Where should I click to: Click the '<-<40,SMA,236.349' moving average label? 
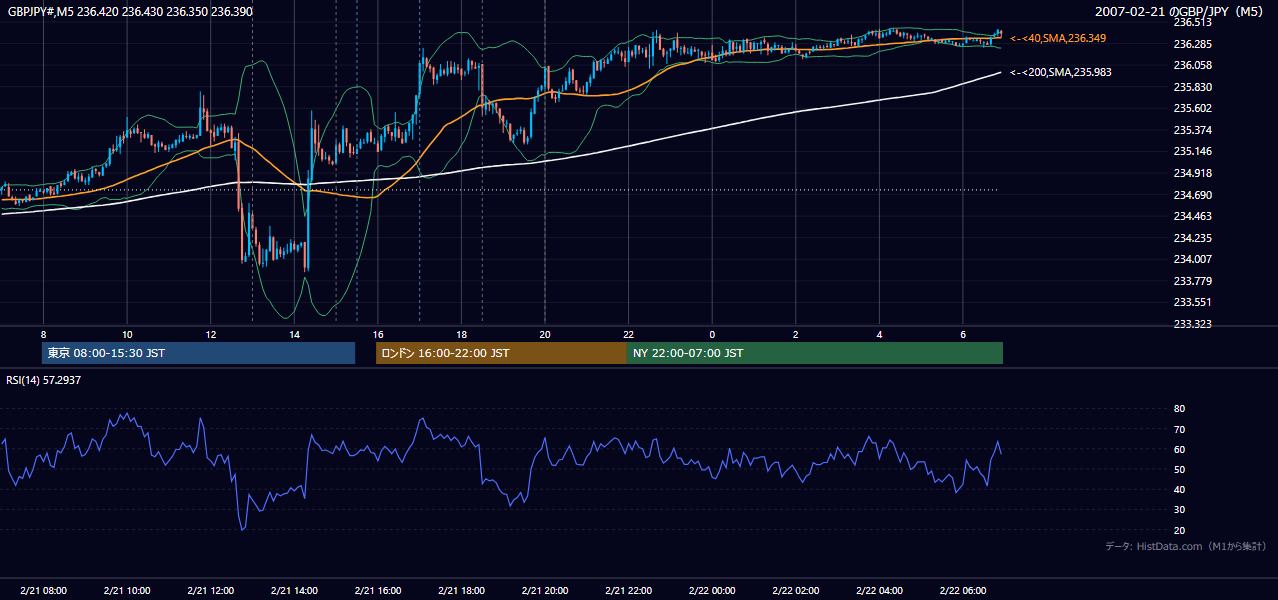pos(1058,38)
